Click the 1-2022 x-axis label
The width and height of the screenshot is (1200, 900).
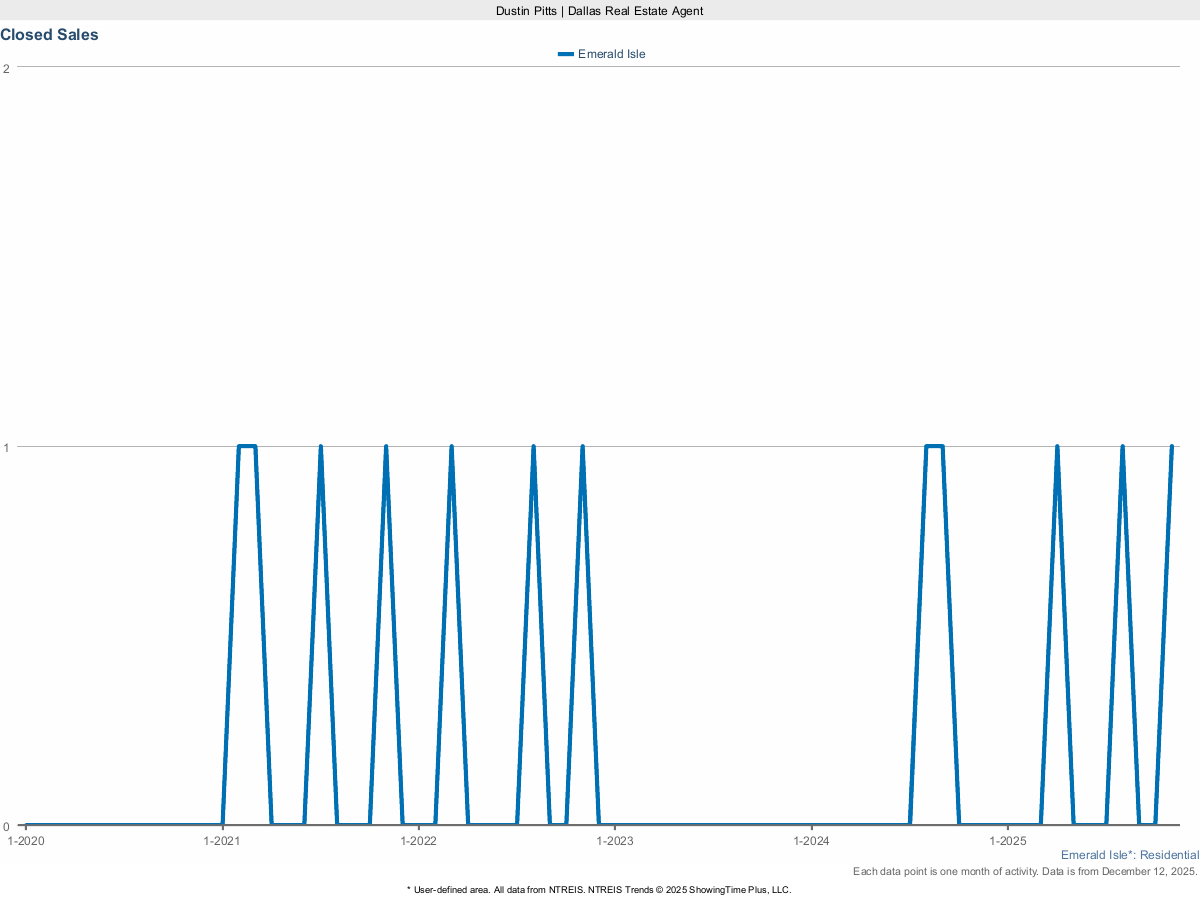(418, 841)
